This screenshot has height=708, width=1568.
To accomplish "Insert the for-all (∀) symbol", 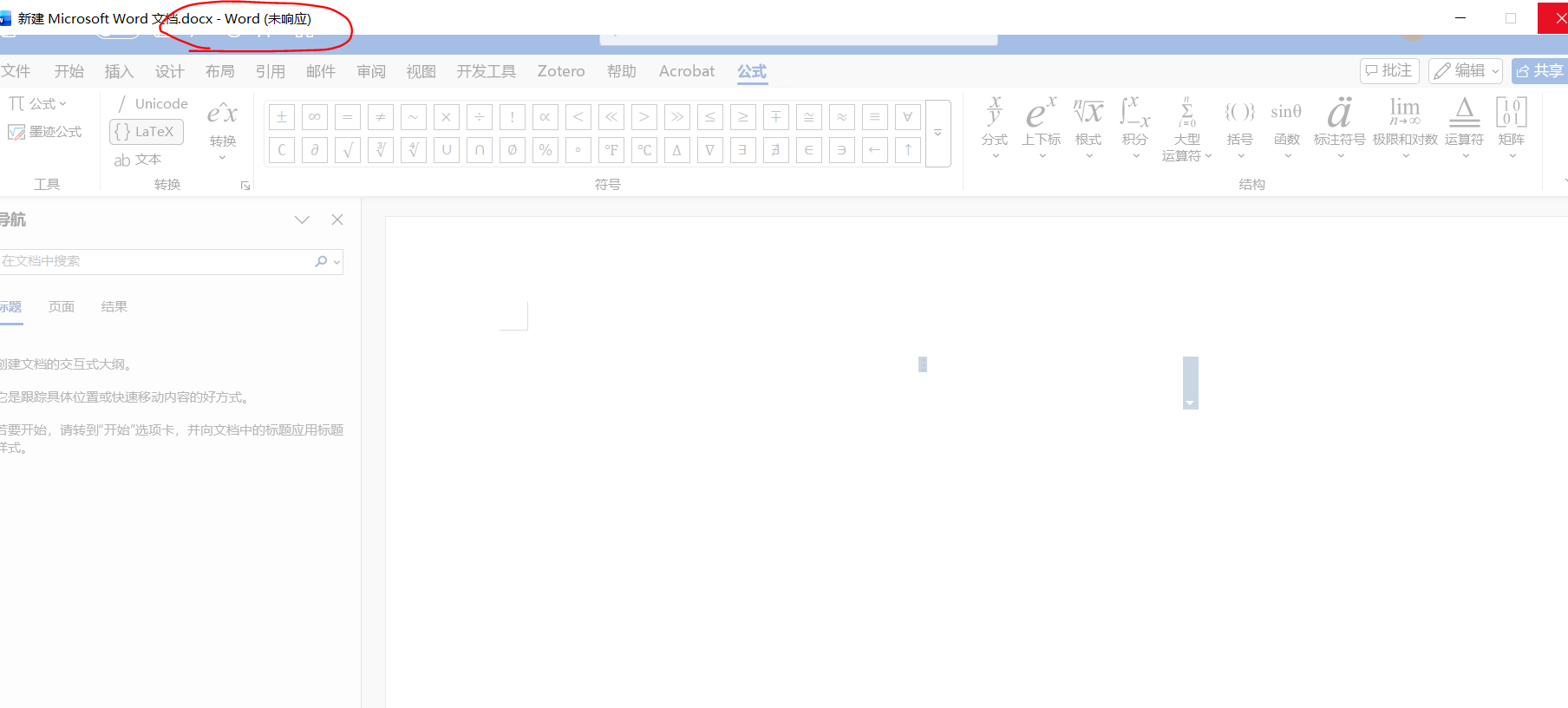I will point(908,116).
